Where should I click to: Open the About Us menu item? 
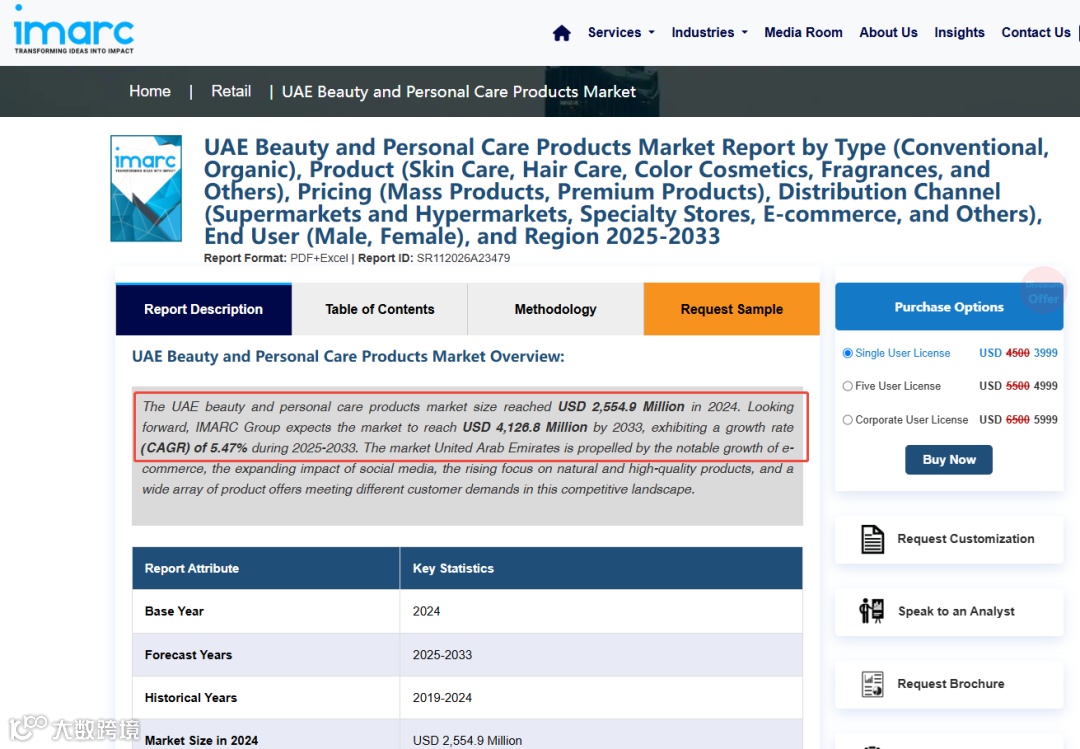(x=888, y=32)
